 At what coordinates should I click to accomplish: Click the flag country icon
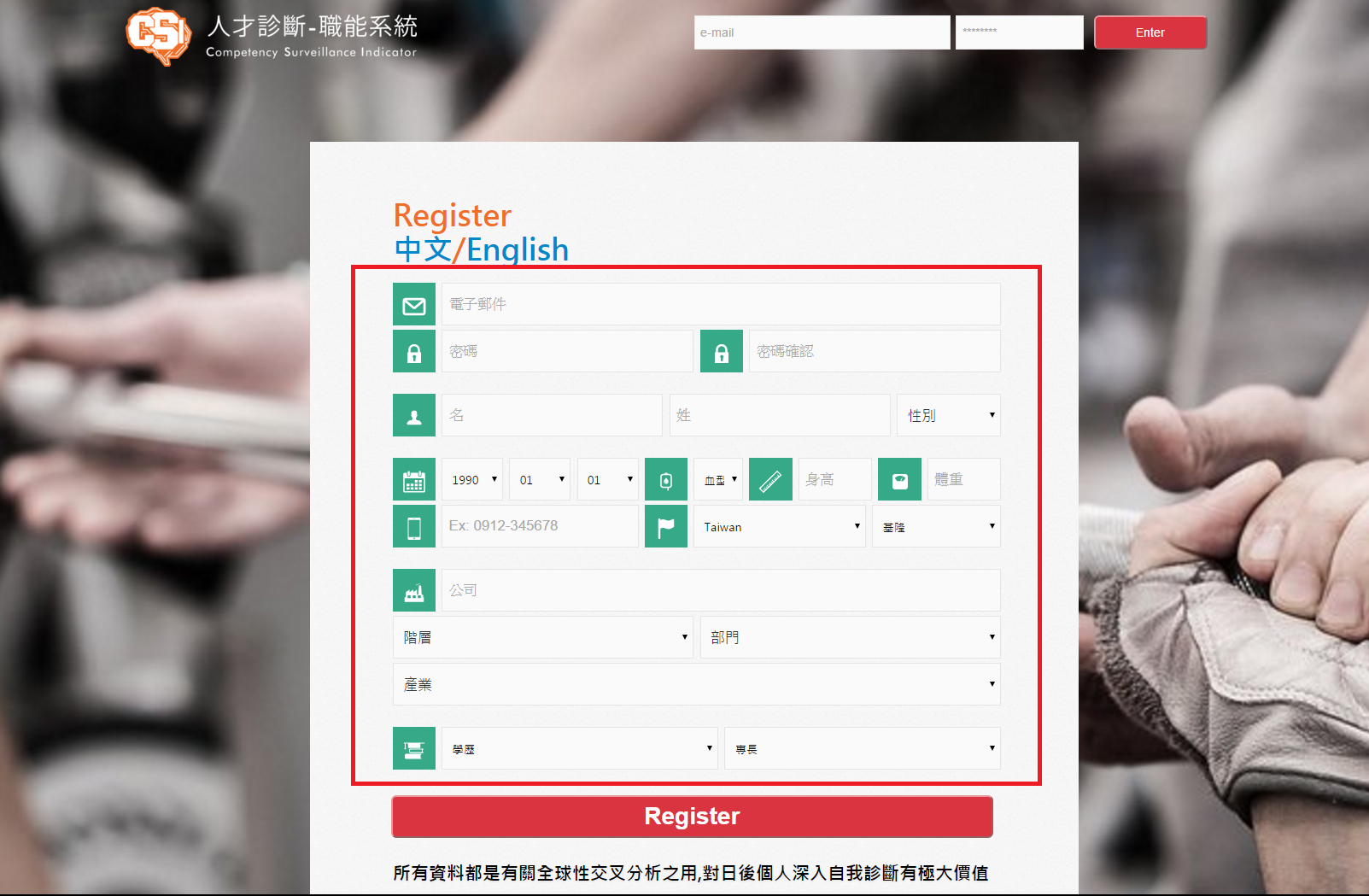(666, 527)
